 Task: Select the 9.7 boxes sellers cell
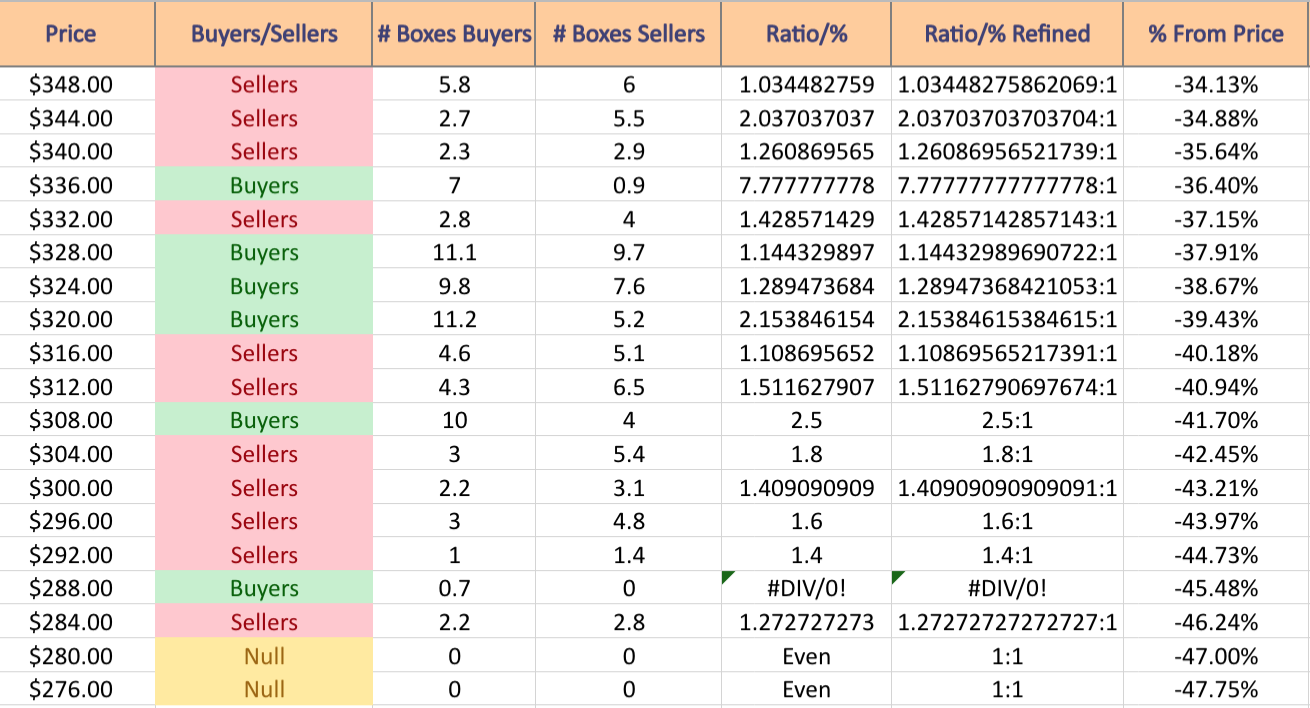coord(628,252)
